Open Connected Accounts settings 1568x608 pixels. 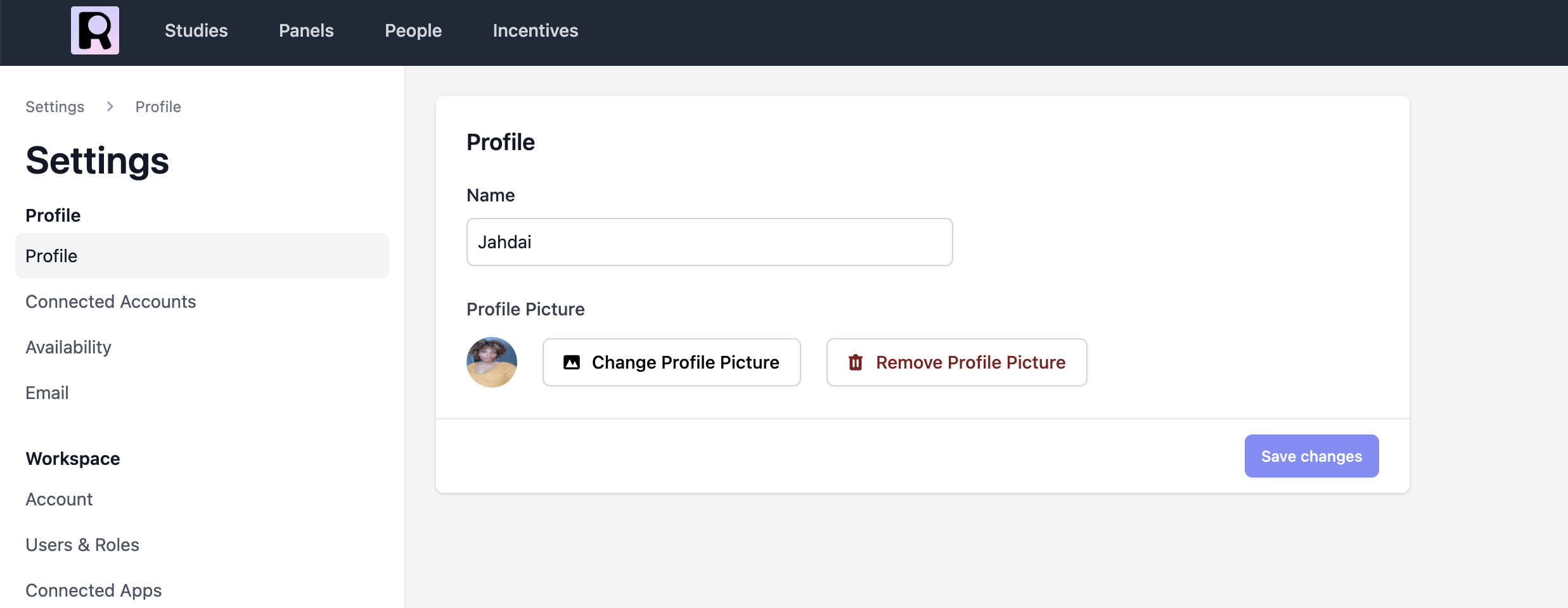point(111,301)
